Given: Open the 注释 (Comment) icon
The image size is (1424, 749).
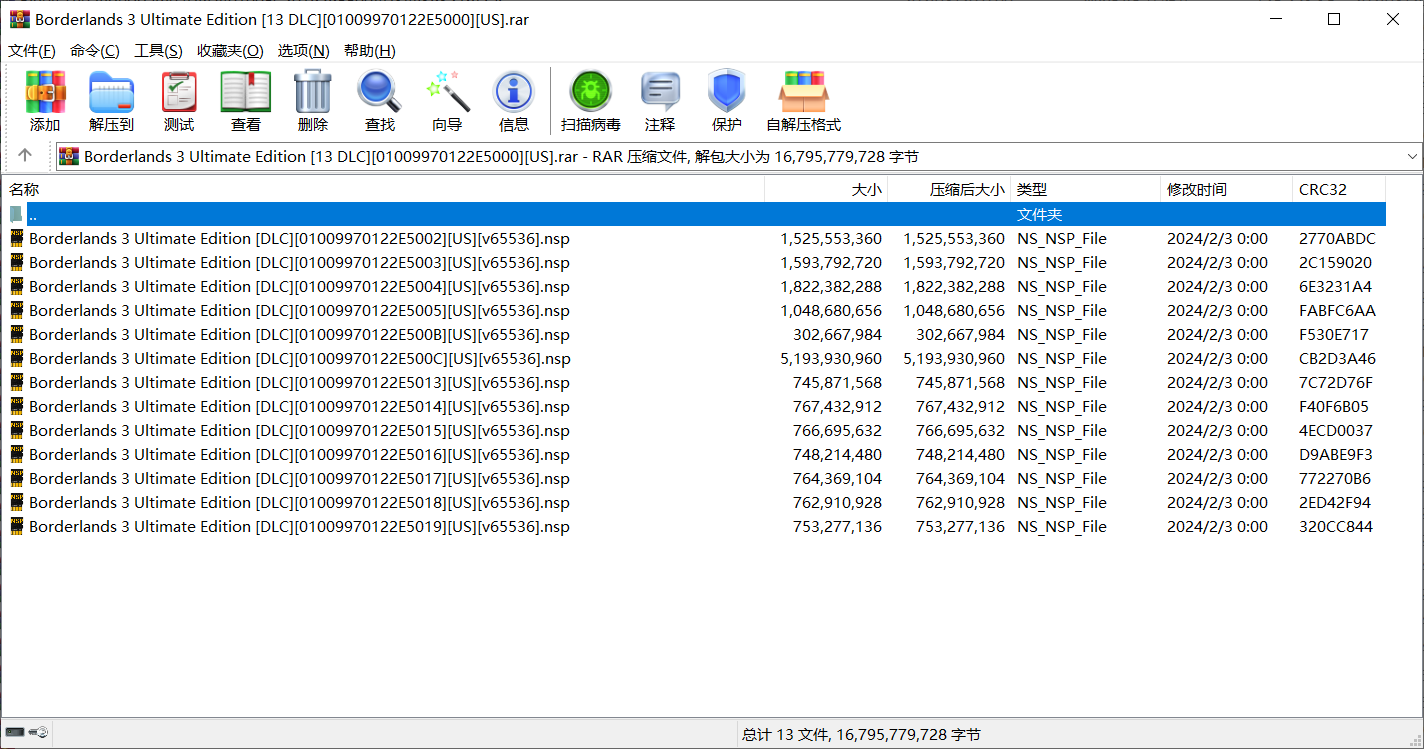Looking at the screenshot, I should [660, 92].
